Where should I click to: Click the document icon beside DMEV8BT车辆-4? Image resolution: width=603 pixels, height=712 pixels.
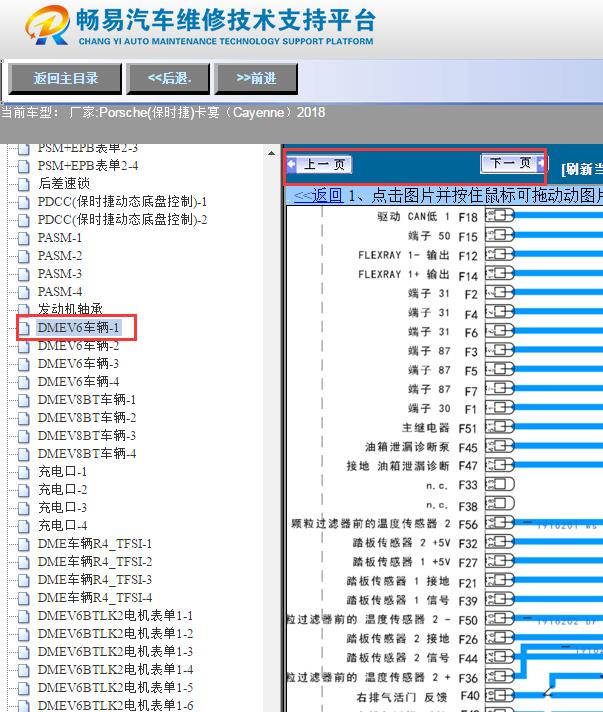(x=24, y=454)
